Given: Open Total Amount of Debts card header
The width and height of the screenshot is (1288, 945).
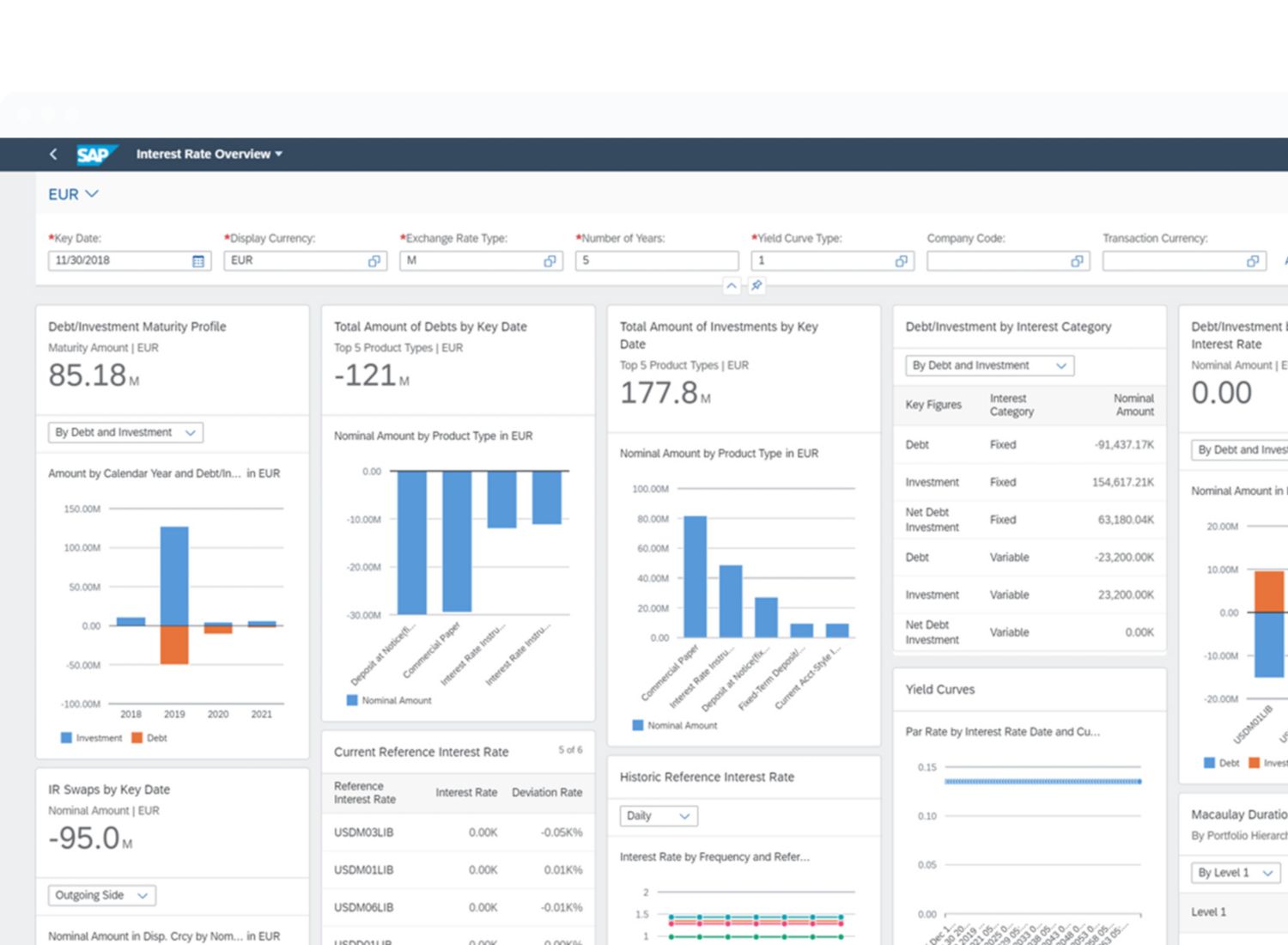Looking at the screenshot, I should 430,326.
